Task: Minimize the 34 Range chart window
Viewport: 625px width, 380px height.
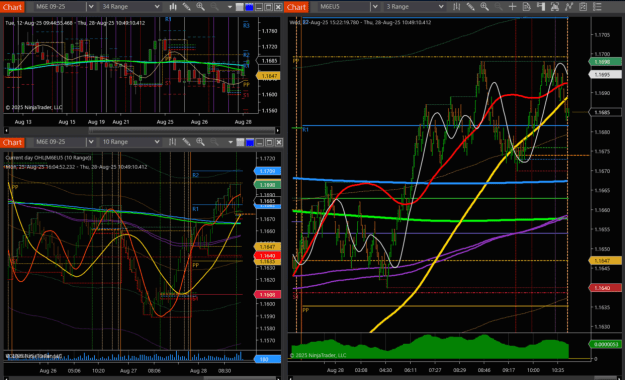Action: pyautogui.click(x=259, y=7)
